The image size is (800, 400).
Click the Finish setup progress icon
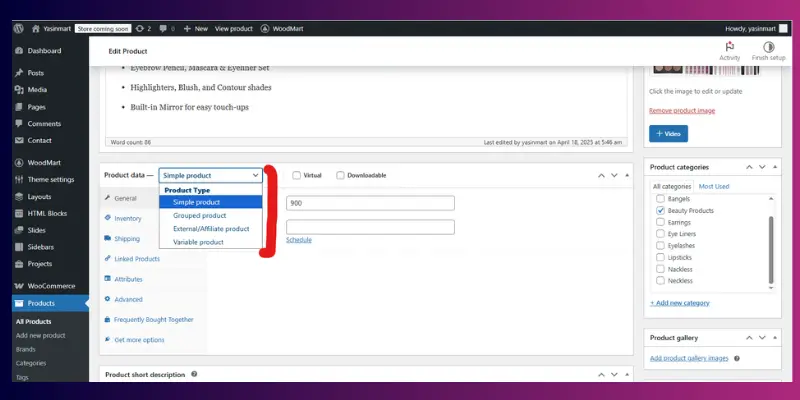pos(768,47)
